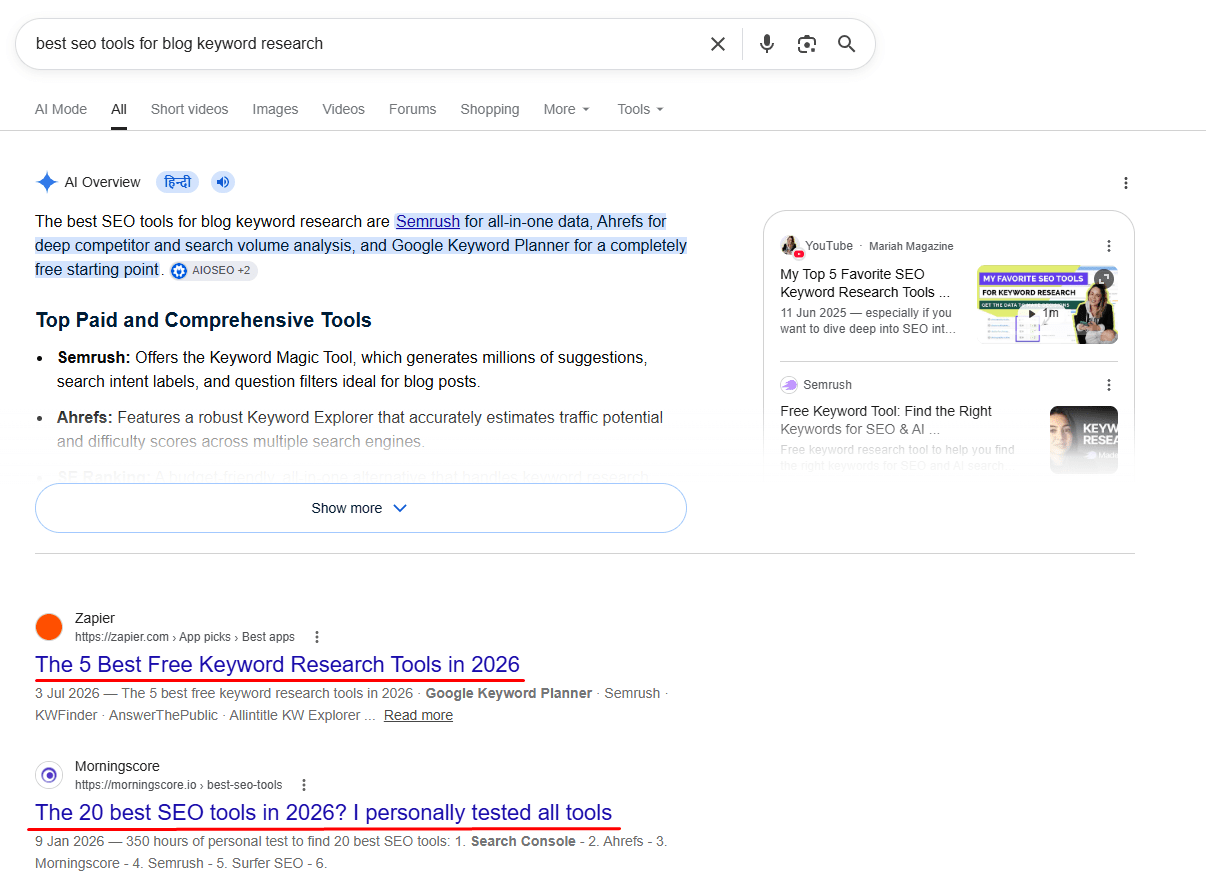This screenshot has height=885, width=1206.
Task: Open Semrush Free Keyword Tool thumbnail
Action: pos(1084,439)
